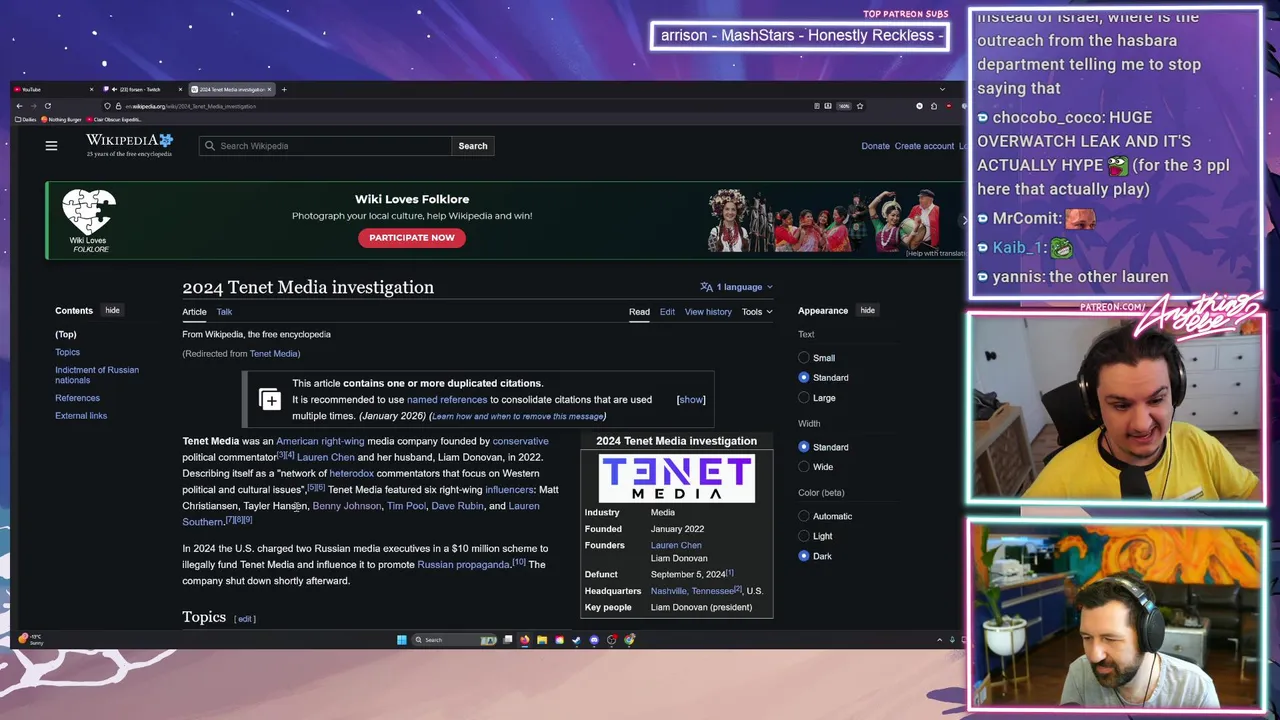
Task: Show hidden system tray icons chevron
Action: click(939, 640)
